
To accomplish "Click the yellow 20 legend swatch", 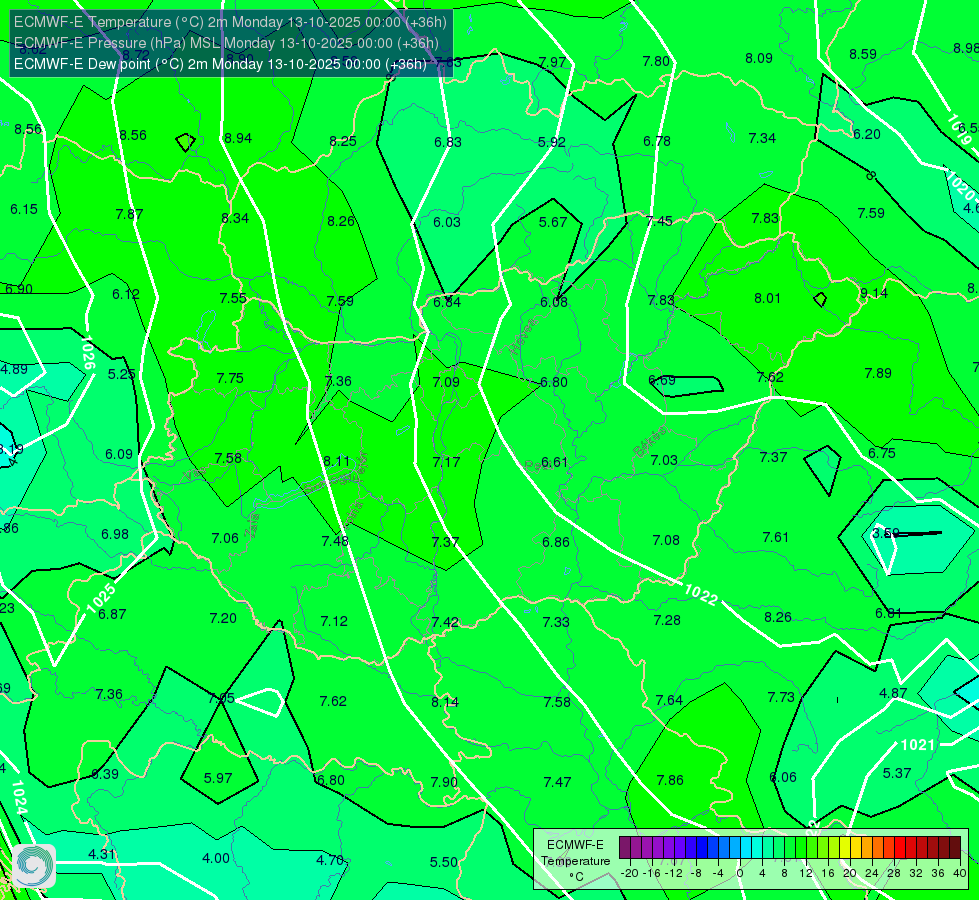I will [x=845, y=848].
